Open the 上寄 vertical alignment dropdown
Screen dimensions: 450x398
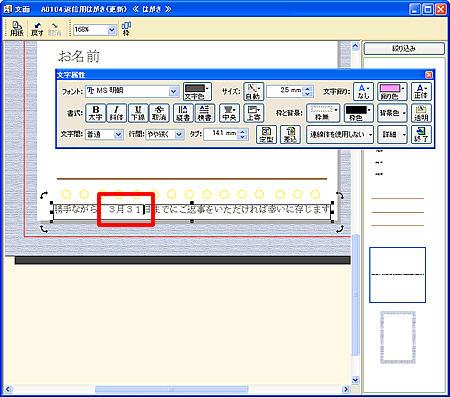(254, 113)
